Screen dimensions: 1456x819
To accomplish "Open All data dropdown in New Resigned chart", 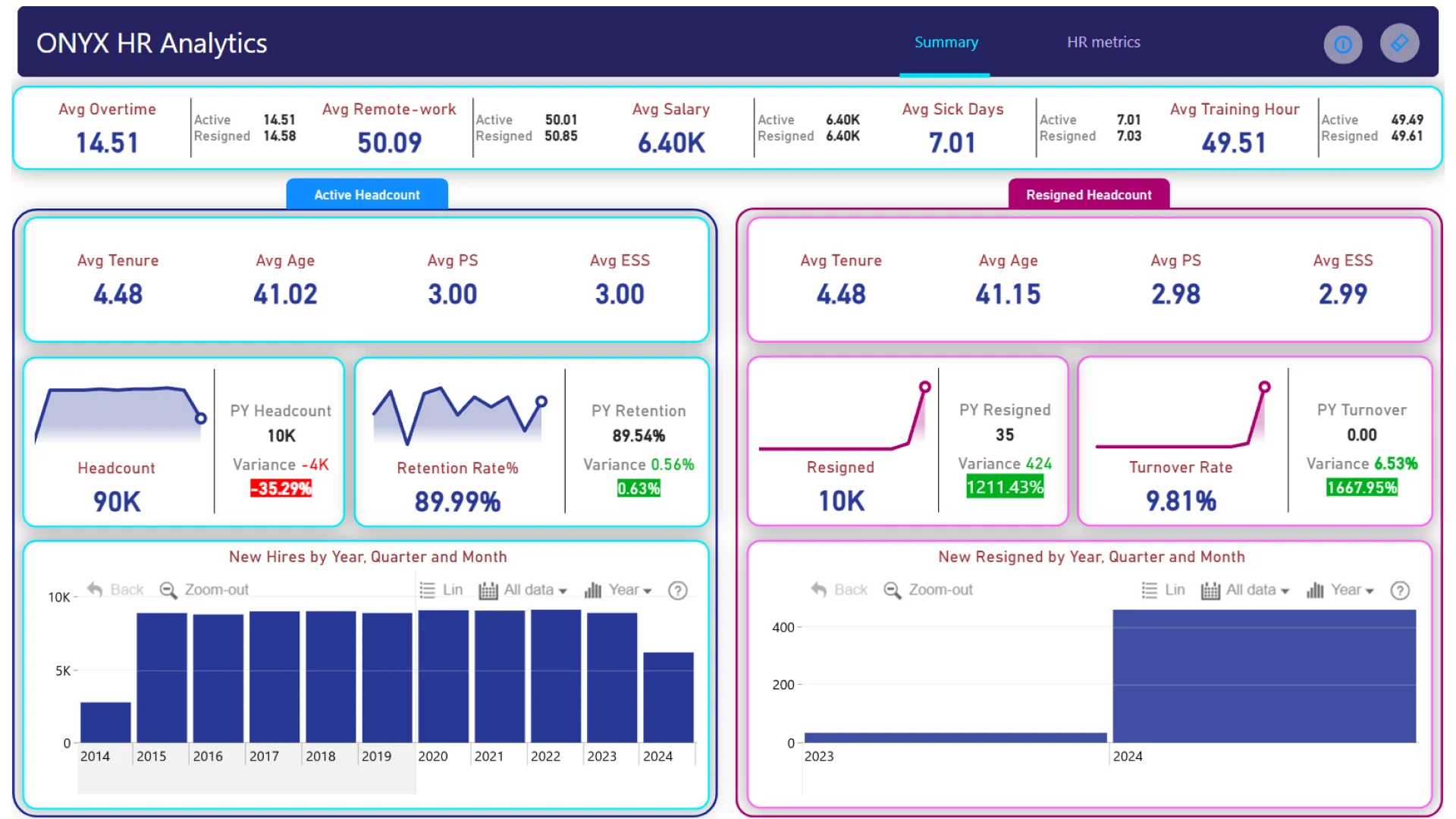I will (1245, 590).
